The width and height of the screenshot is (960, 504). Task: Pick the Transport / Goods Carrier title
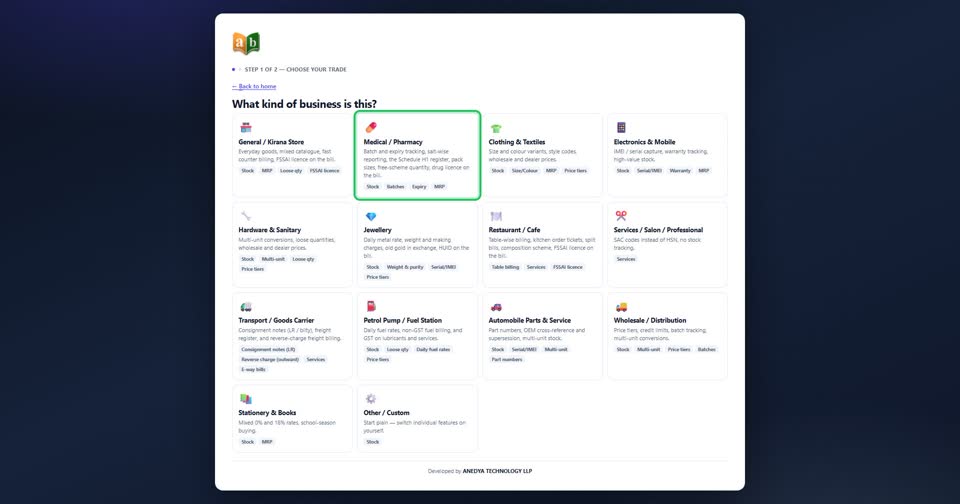276,320
